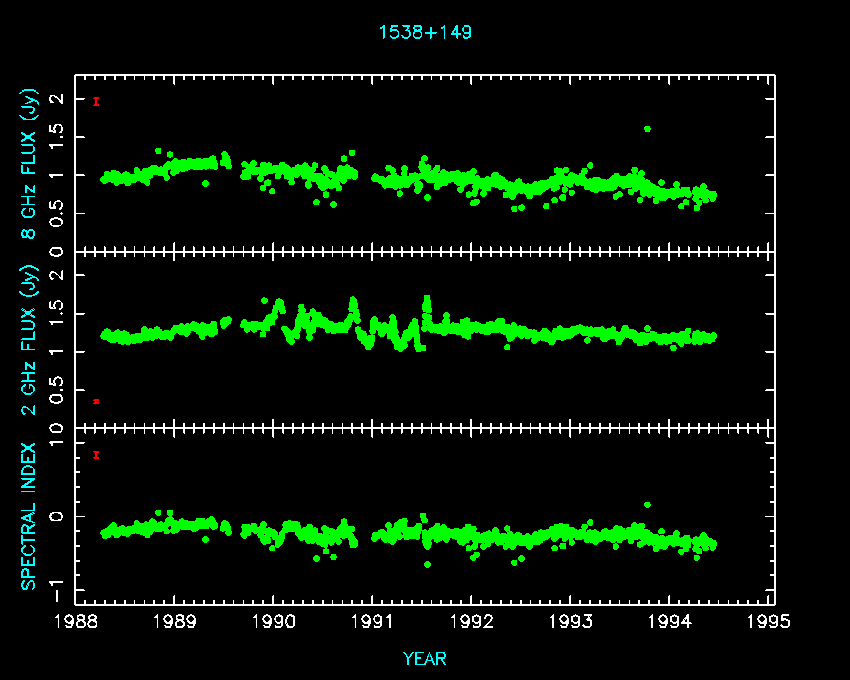Click the red error bar in 2 GHz panel

tap(96, 401)
